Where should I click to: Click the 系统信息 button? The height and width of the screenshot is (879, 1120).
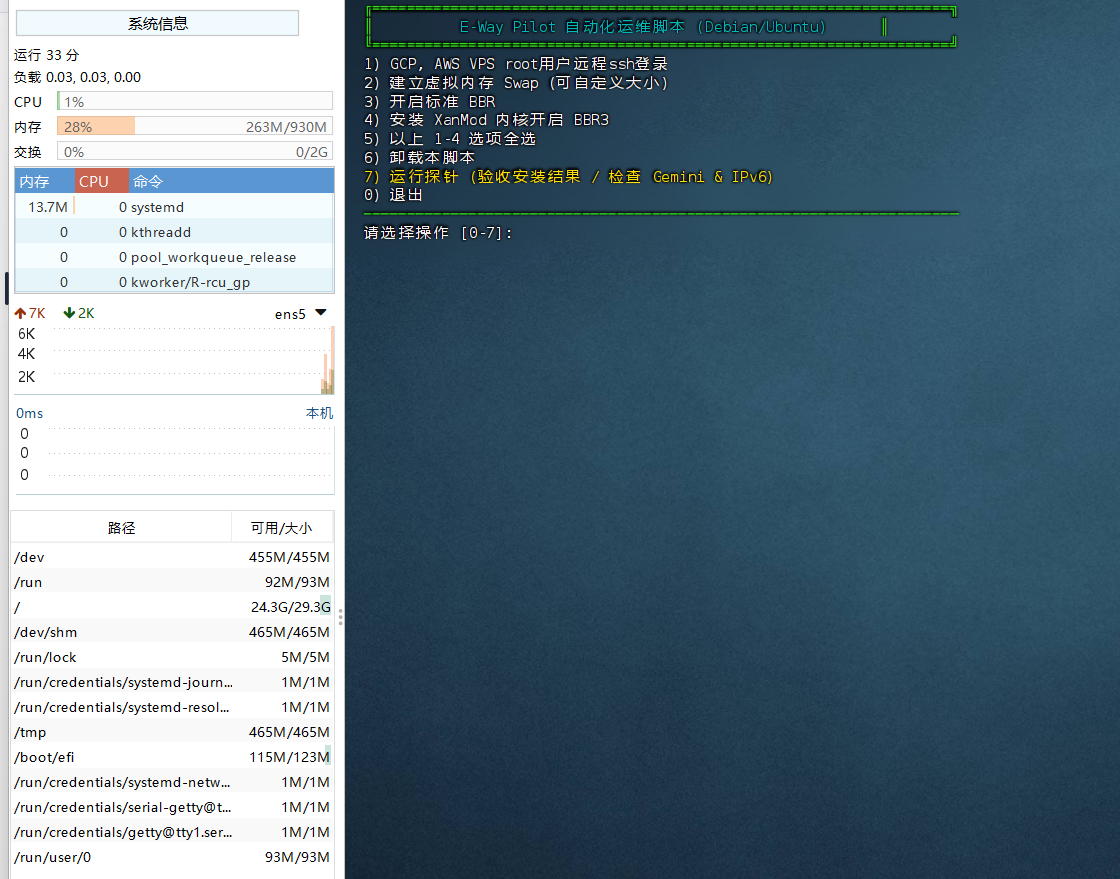pyautogui.click(x=158, y=23)
